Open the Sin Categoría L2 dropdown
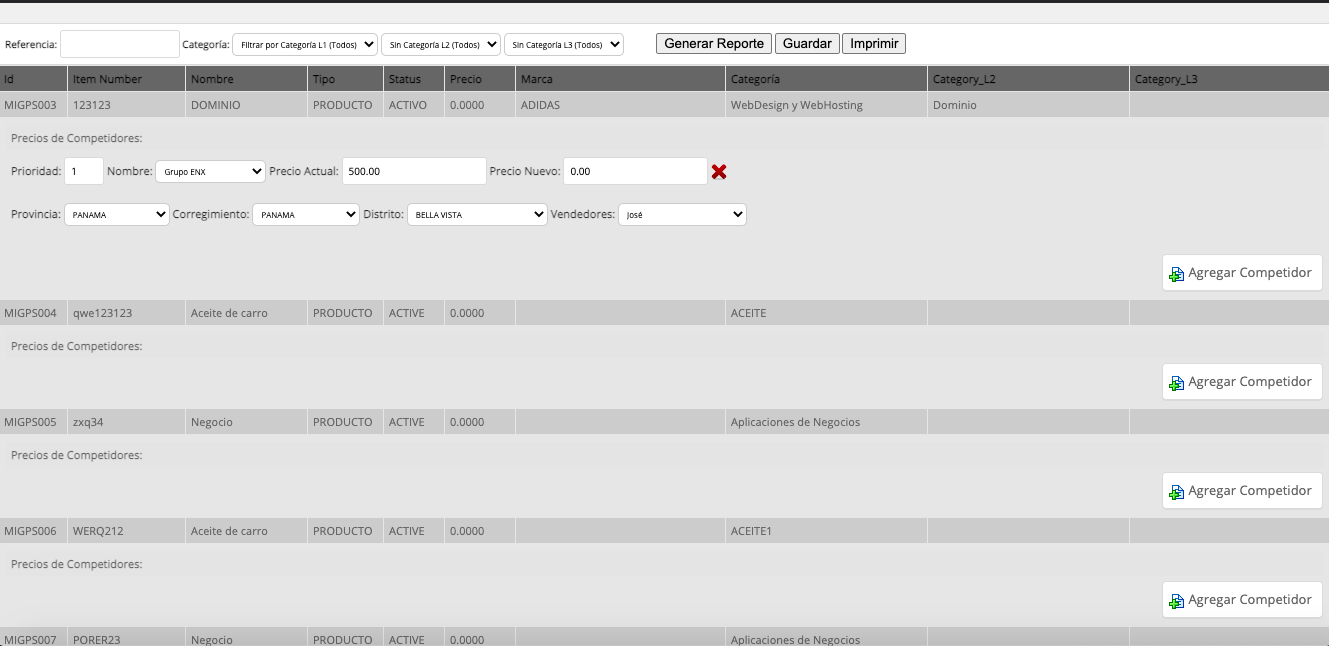 tap(441, 45)
